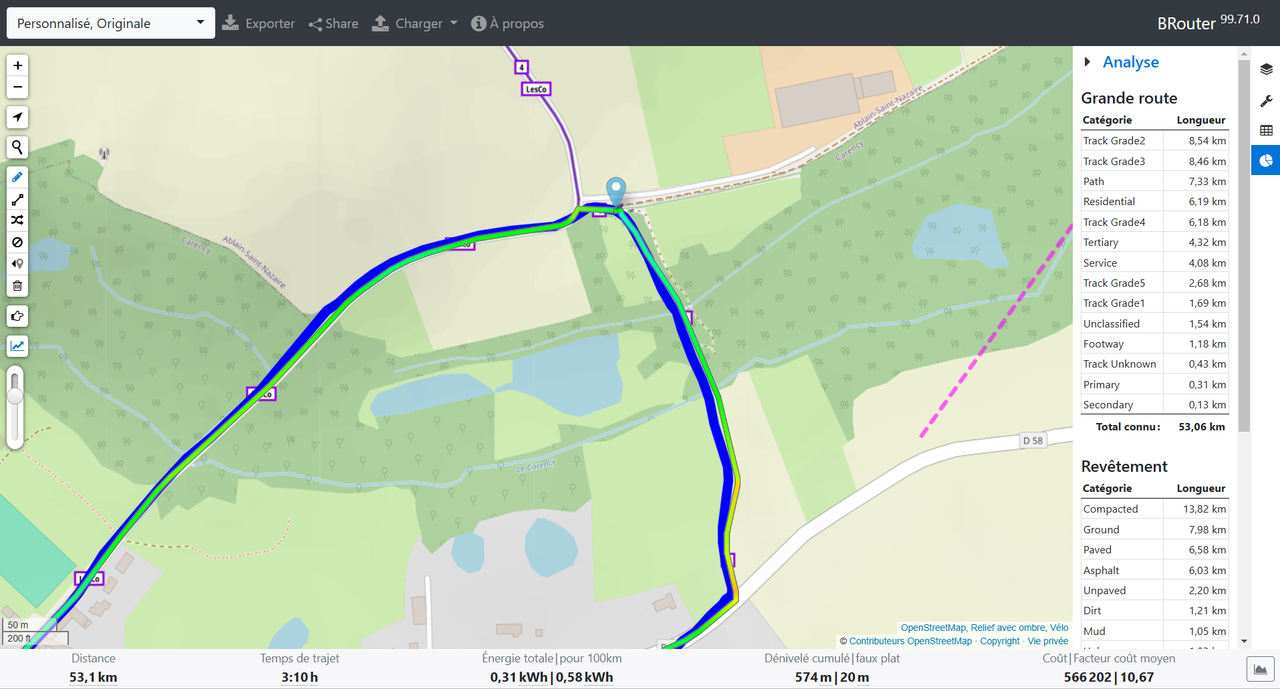This screenshot has height=689, width=1280.
Task: Open the map search magnifier
Action: pyautogui.click(x=17, y=148)
